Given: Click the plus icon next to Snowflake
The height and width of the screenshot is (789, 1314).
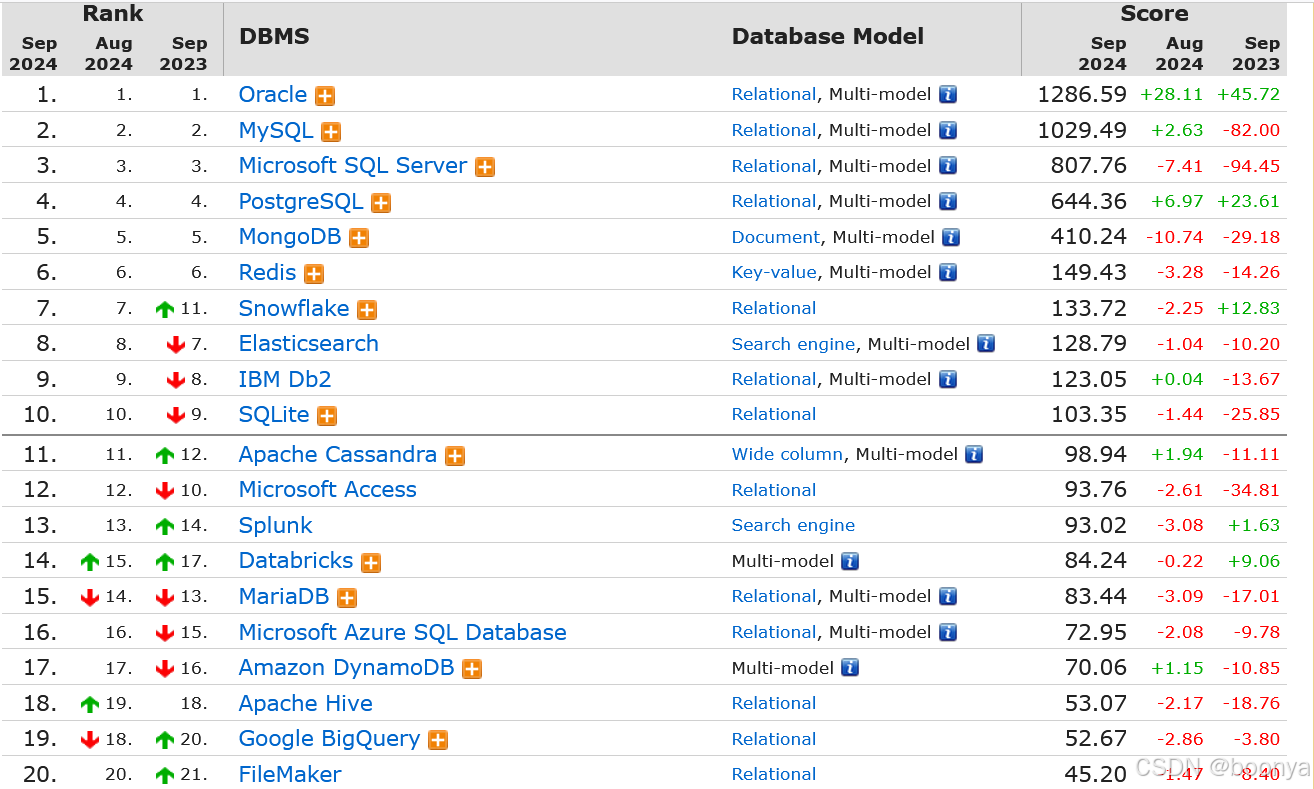Looking at the screenshot, I should pyautogui.click(x=367, y=310).
